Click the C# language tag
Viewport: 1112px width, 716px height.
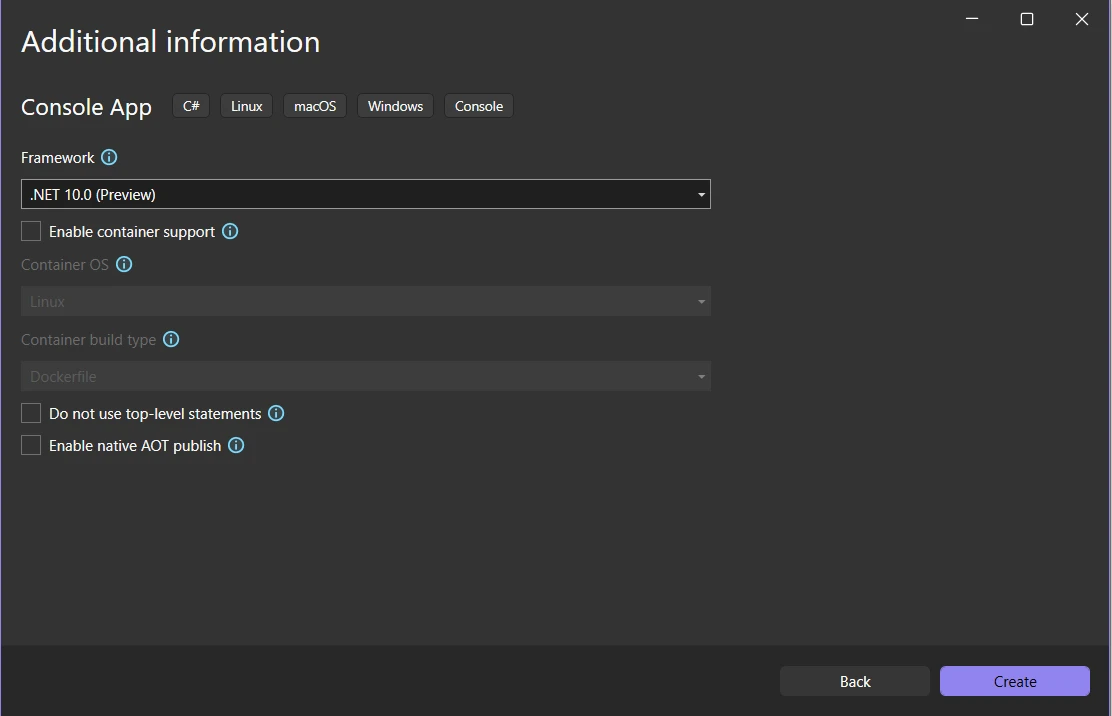pos(191,106)
